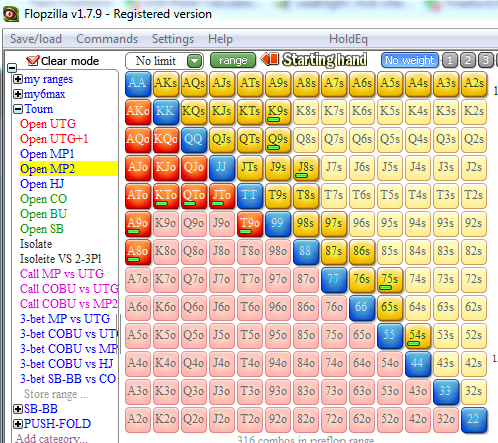498x443 pixels.
Task: Toggle the 99 pocket pair cell
Action: click(278, 223)
